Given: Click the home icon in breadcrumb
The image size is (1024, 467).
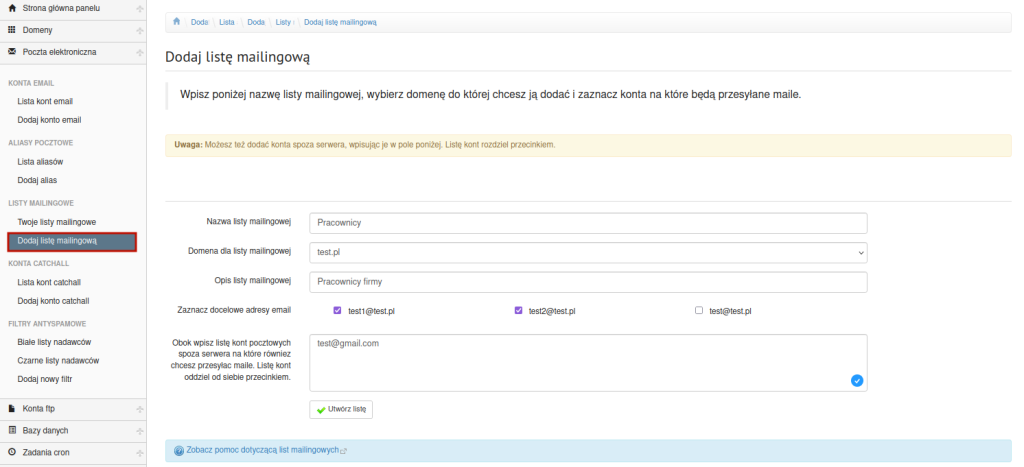Looking at the screenshot, I should point(177,21).
